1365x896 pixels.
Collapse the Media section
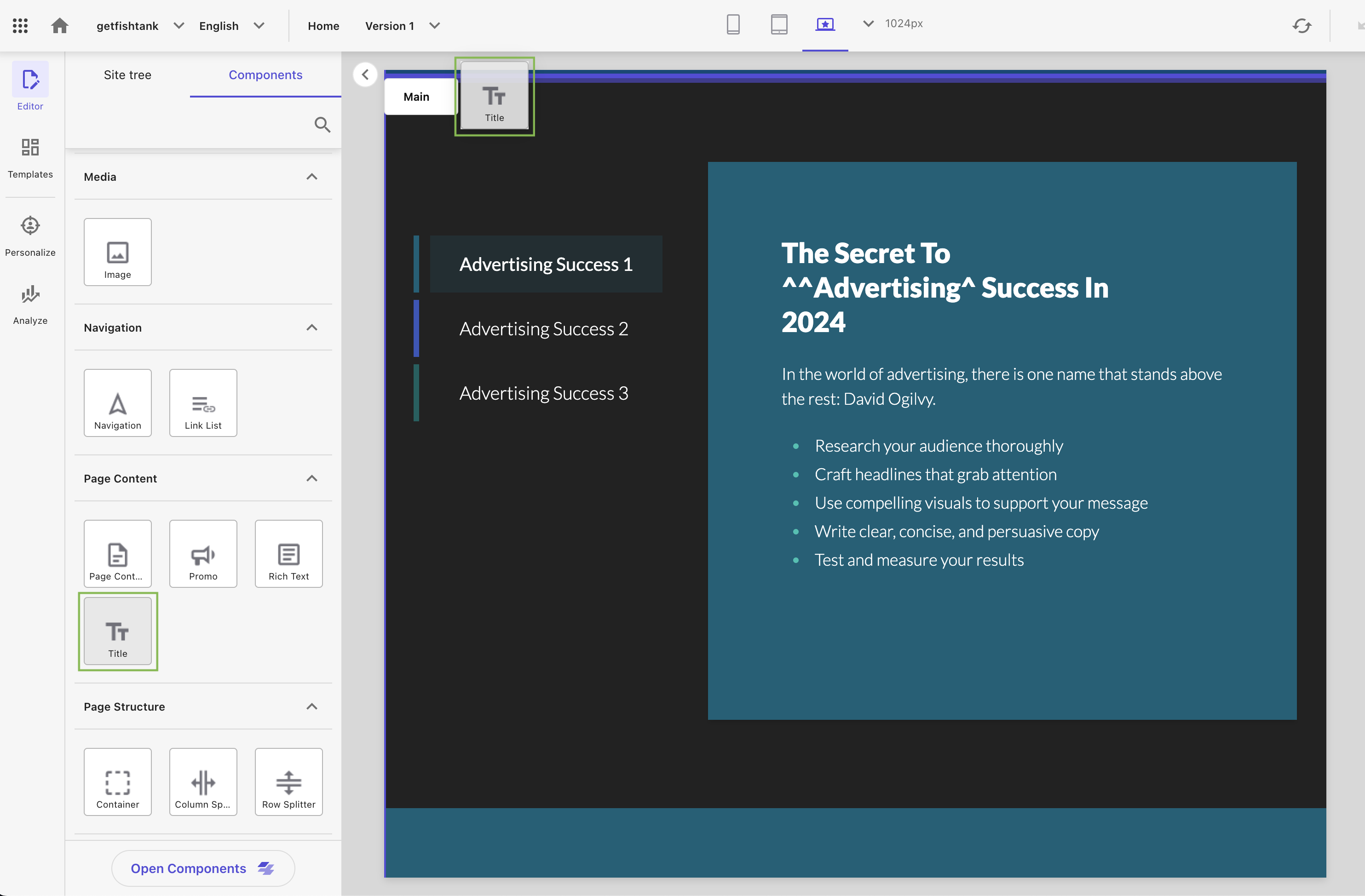coord(312,176)
